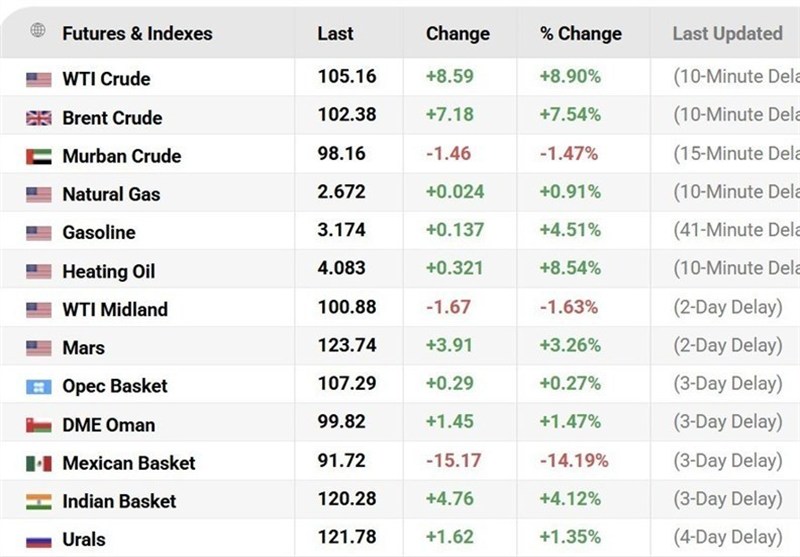Screen dimensions: 800x557
Task: Sort by the Last column header
Action: 335,33
